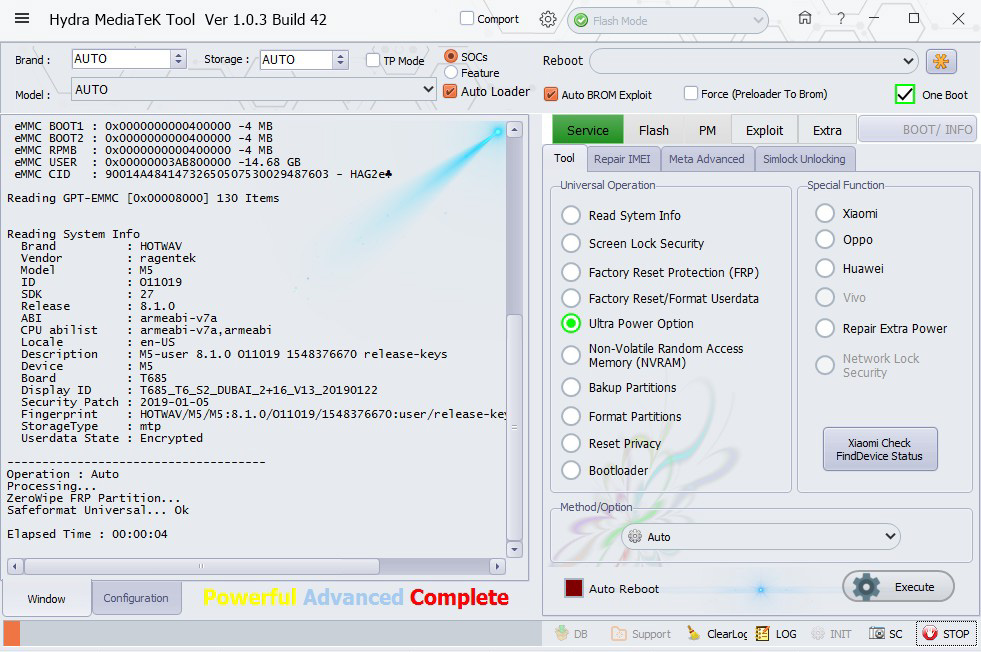The width and height of the screenshot is (981, 652).
Task: Click the Flash Mode green check icon
Action: point(581,21)
